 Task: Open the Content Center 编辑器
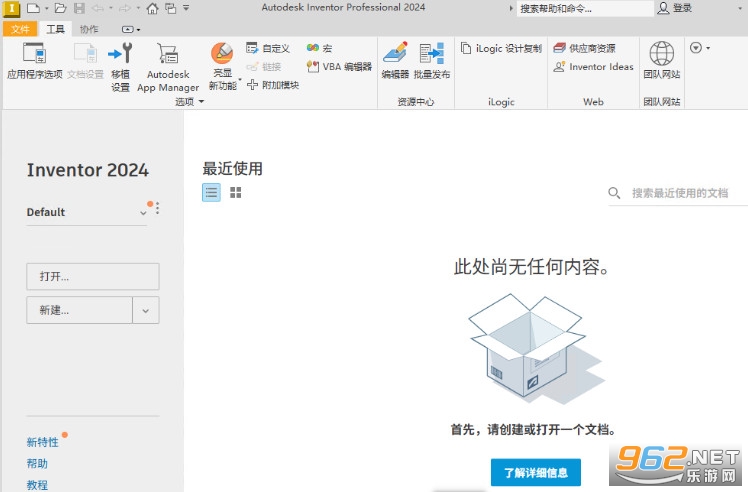(x=395, y=60)
